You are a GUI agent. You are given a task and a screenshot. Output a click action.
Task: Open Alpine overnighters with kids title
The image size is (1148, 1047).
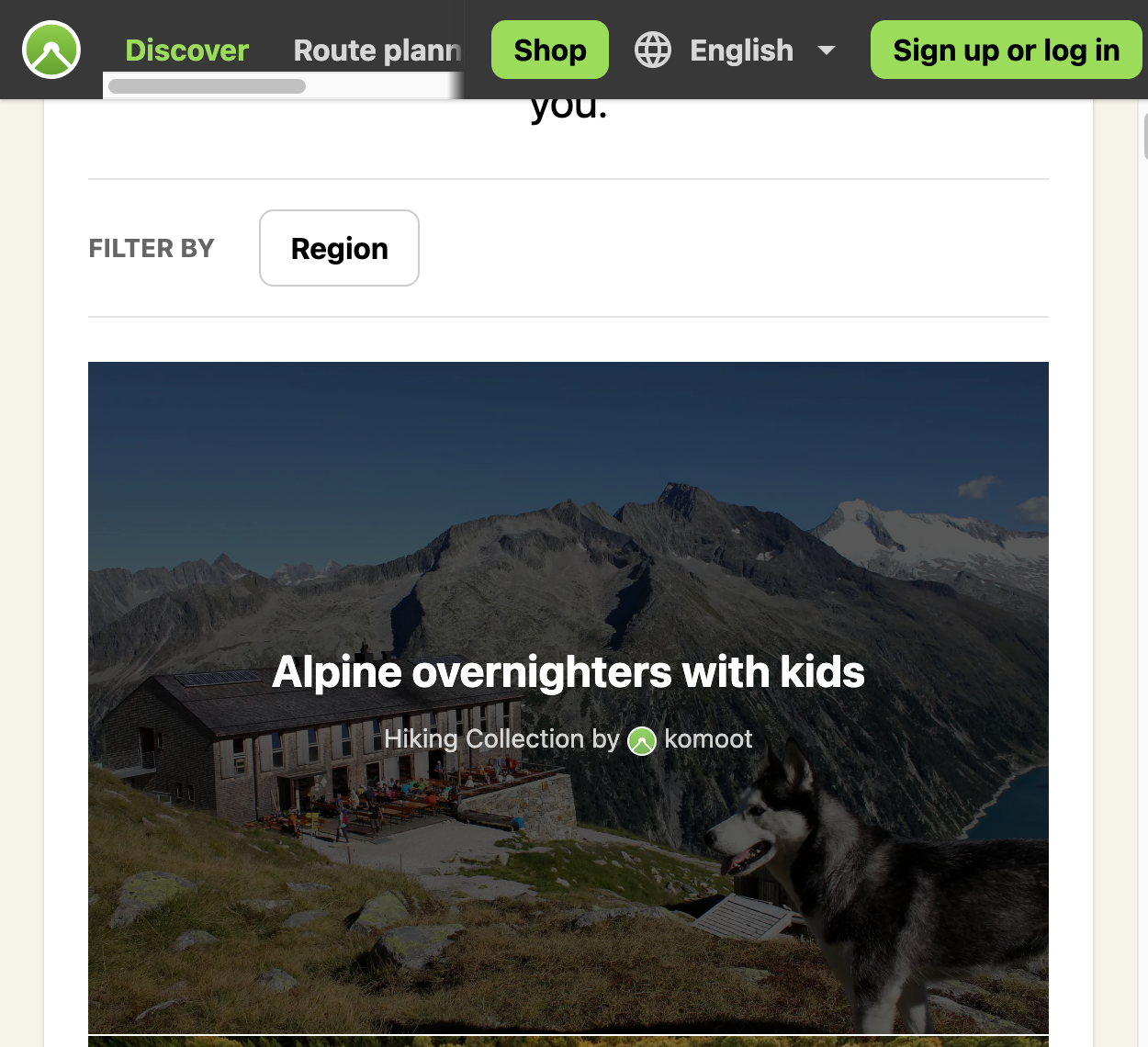click(x=568, y=672)
